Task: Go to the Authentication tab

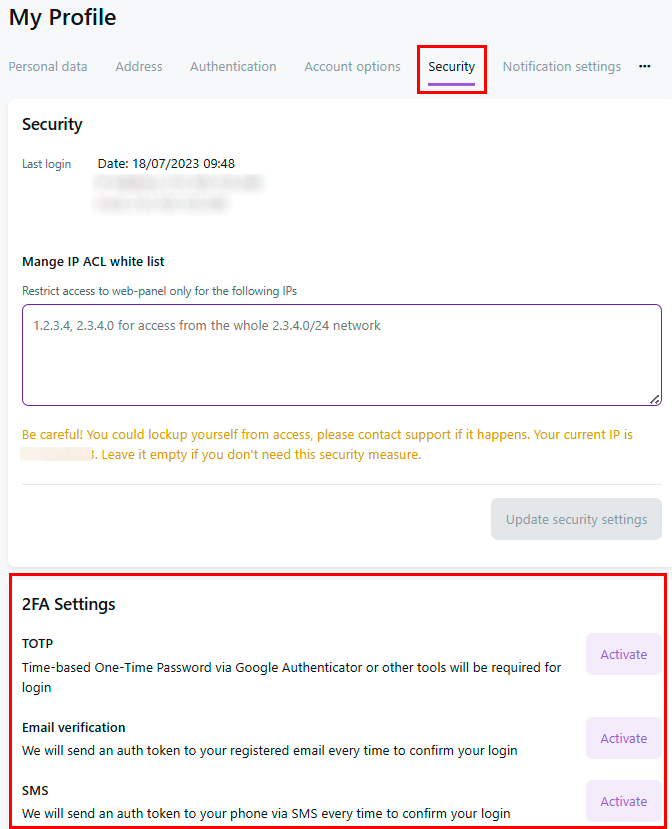Action: pos(233,67)
